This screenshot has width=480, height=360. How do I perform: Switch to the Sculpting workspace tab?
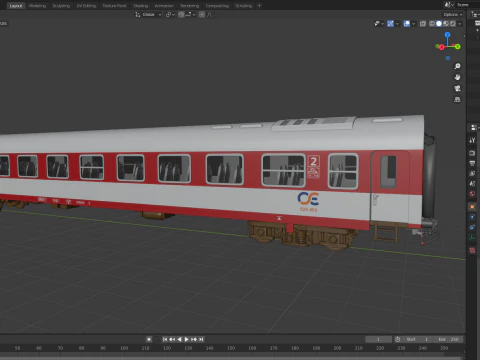[x=61, y=6]
